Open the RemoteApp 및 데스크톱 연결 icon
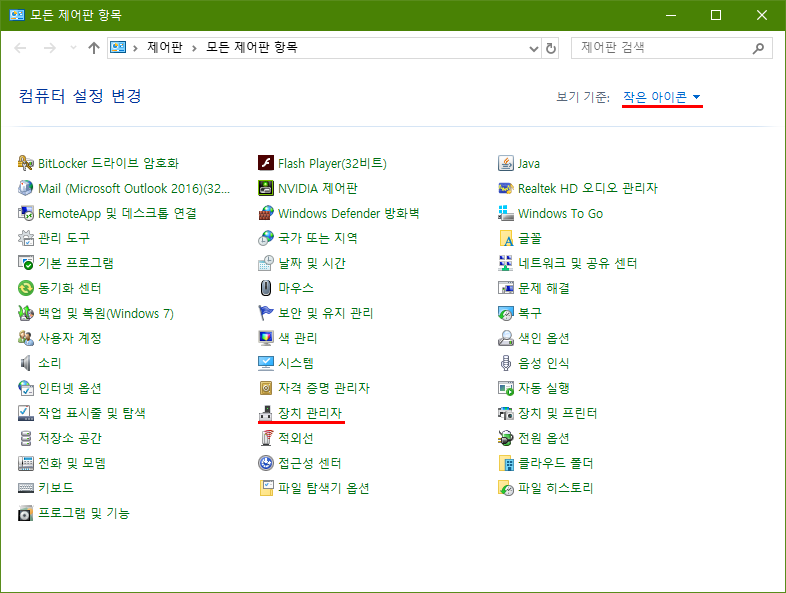 (26, 213)
